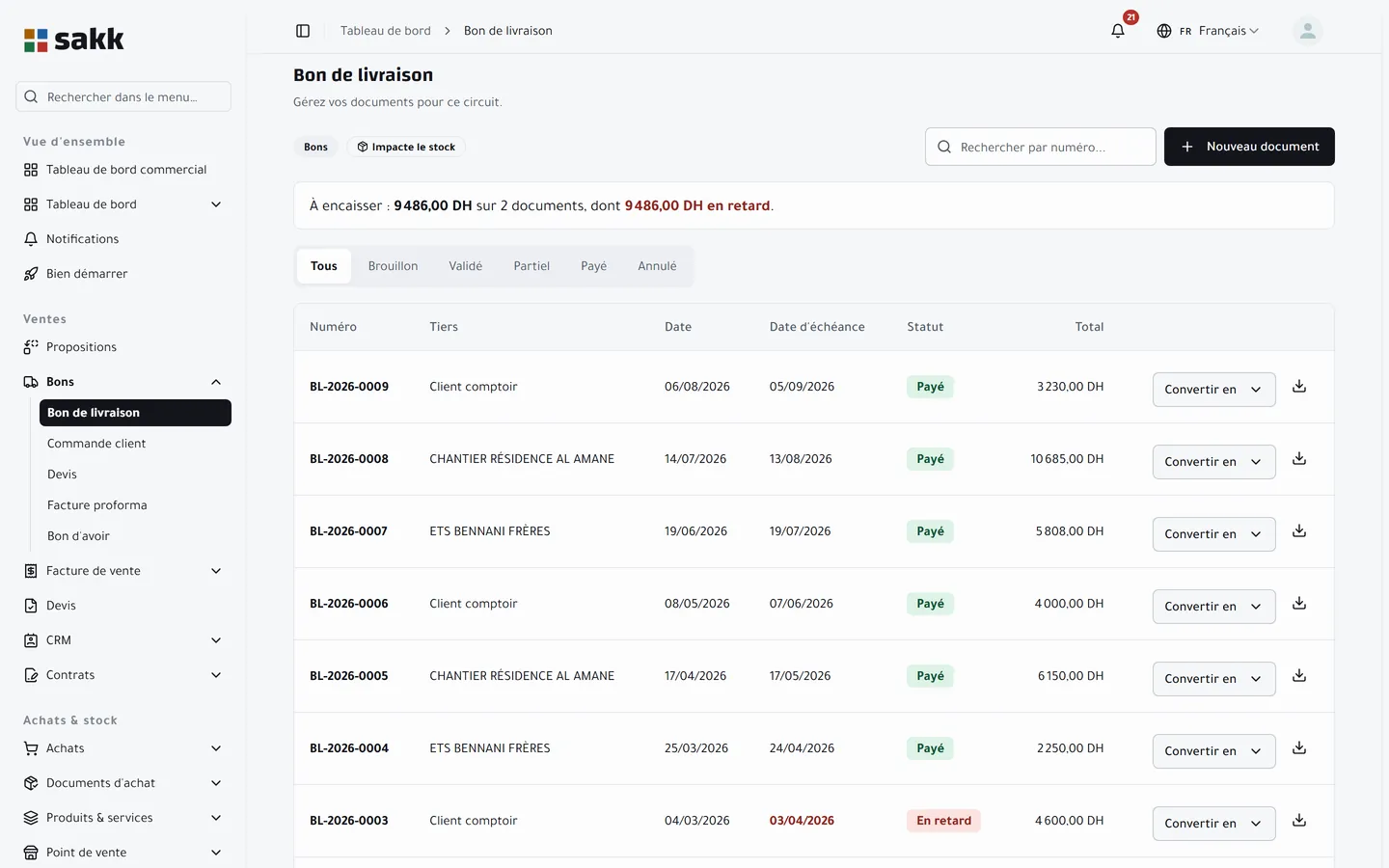This screenshot has width=1389, height=868.
Task: Open Bien démarrer rocket item
Action: pos(123,274)
